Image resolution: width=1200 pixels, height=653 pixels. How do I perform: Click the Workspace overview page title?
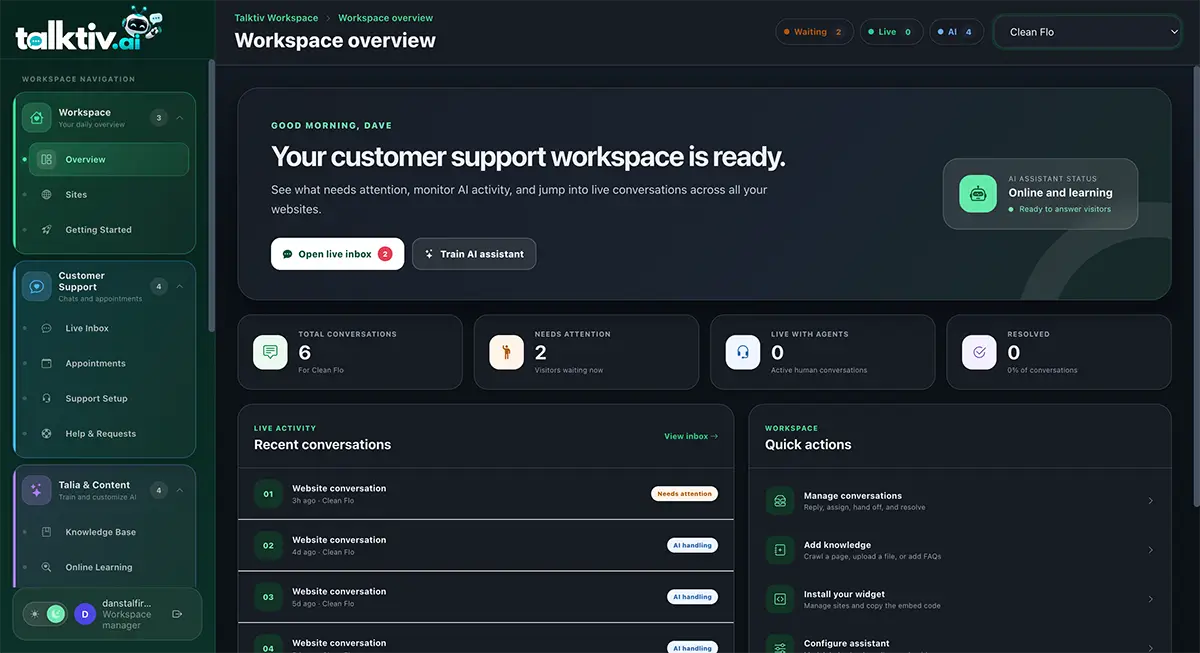(x=335, y=41)
